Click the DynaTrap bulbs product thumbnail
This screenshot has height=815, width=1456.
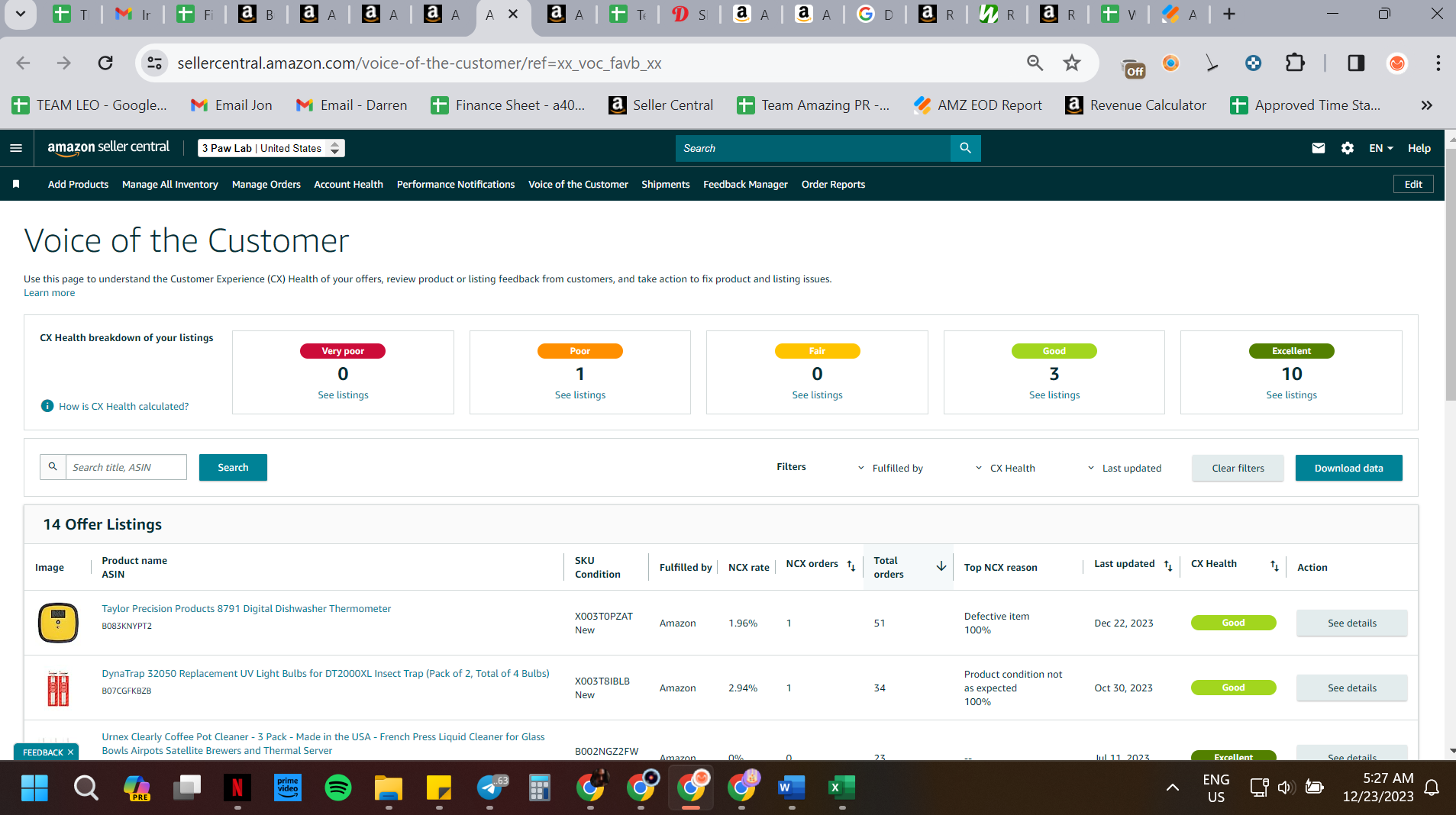[x=58, y=688]
